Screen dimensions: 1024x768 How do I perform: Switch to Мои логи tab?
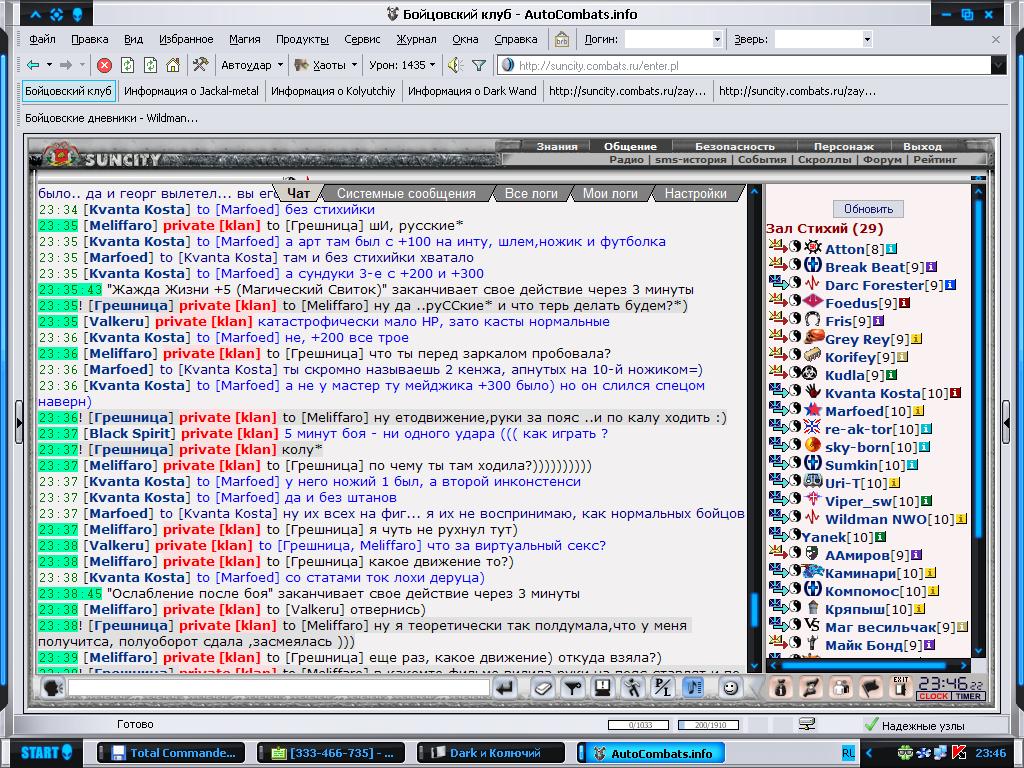(610, 193)
